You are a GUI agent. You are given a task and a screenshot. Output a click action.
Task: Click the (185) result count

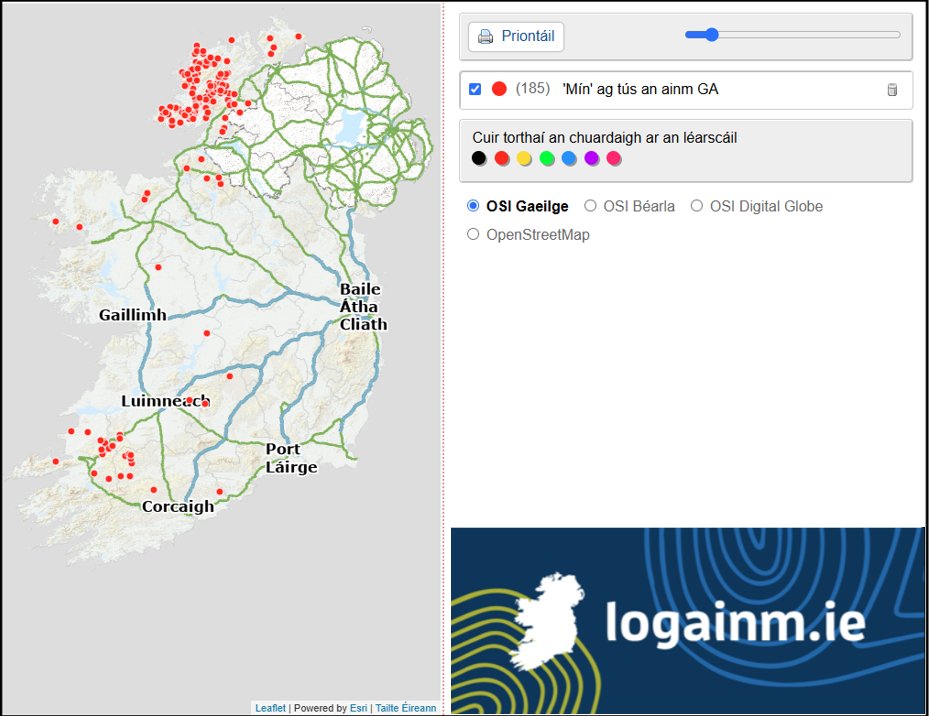(533, 89)
